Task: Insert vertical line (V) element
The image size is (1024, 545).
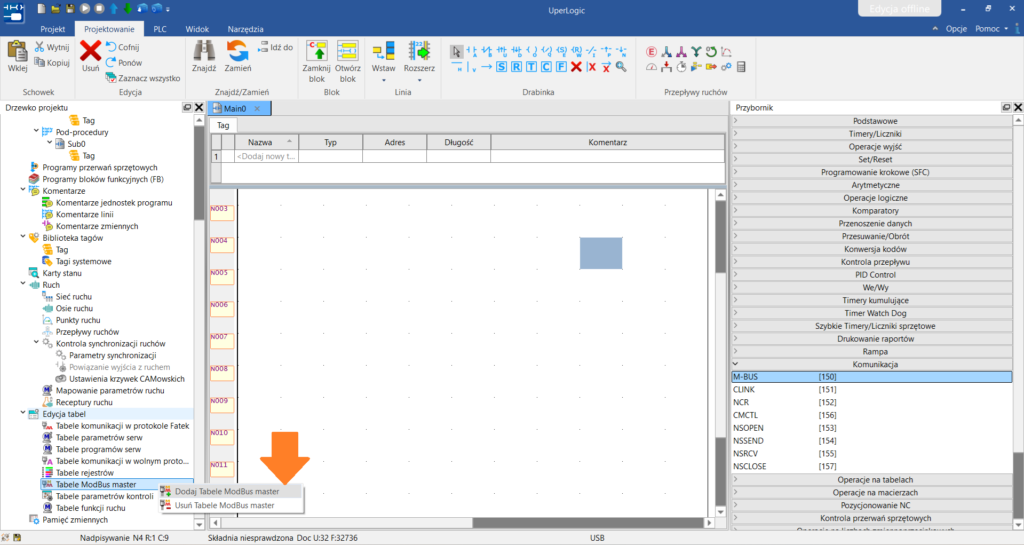Action: pyautogui.click(x=471, y=67)
